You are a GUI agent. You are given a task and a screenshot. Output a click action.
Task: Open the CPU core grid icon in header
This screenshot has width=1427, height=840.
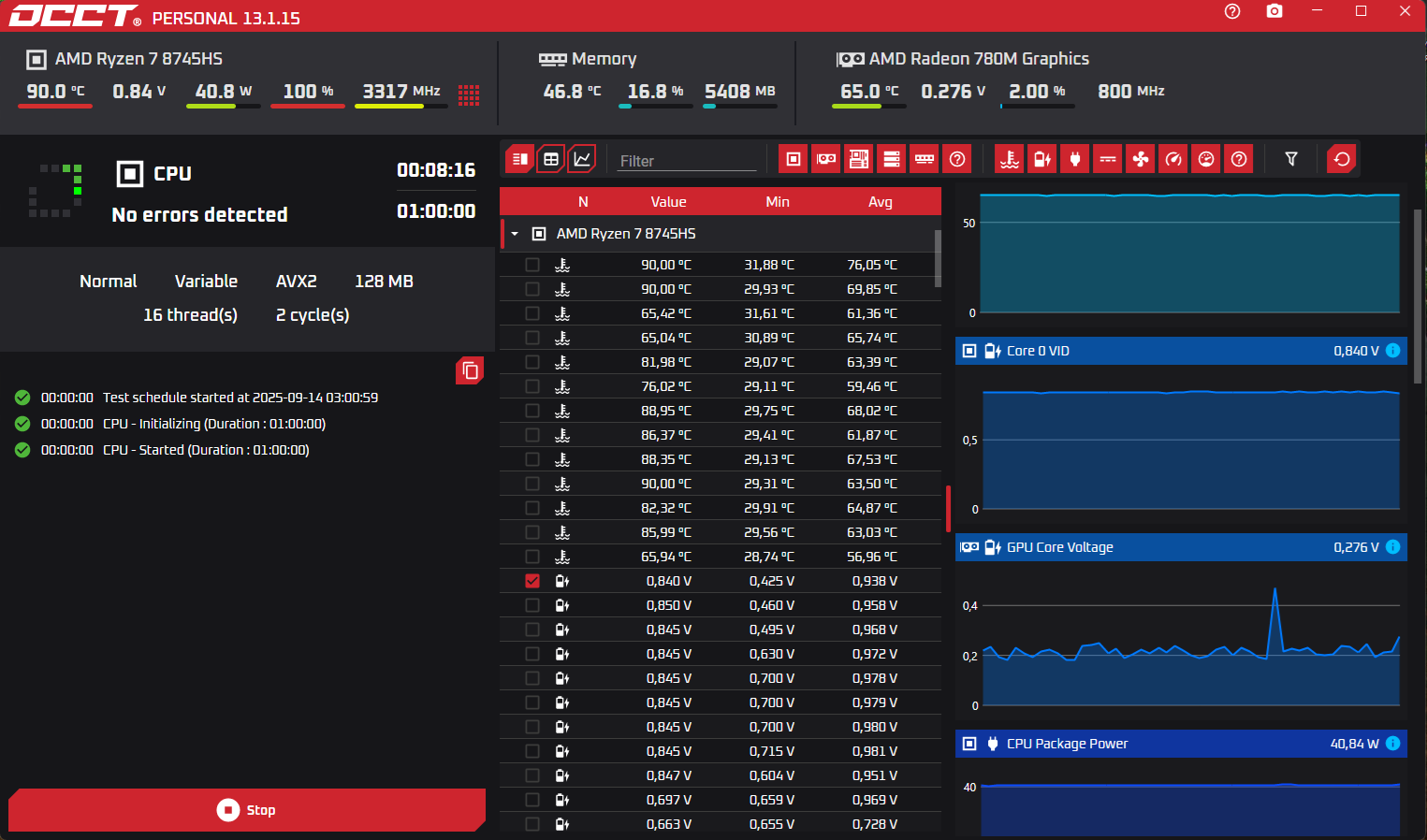pyautogui.click(x=469, y=94)
